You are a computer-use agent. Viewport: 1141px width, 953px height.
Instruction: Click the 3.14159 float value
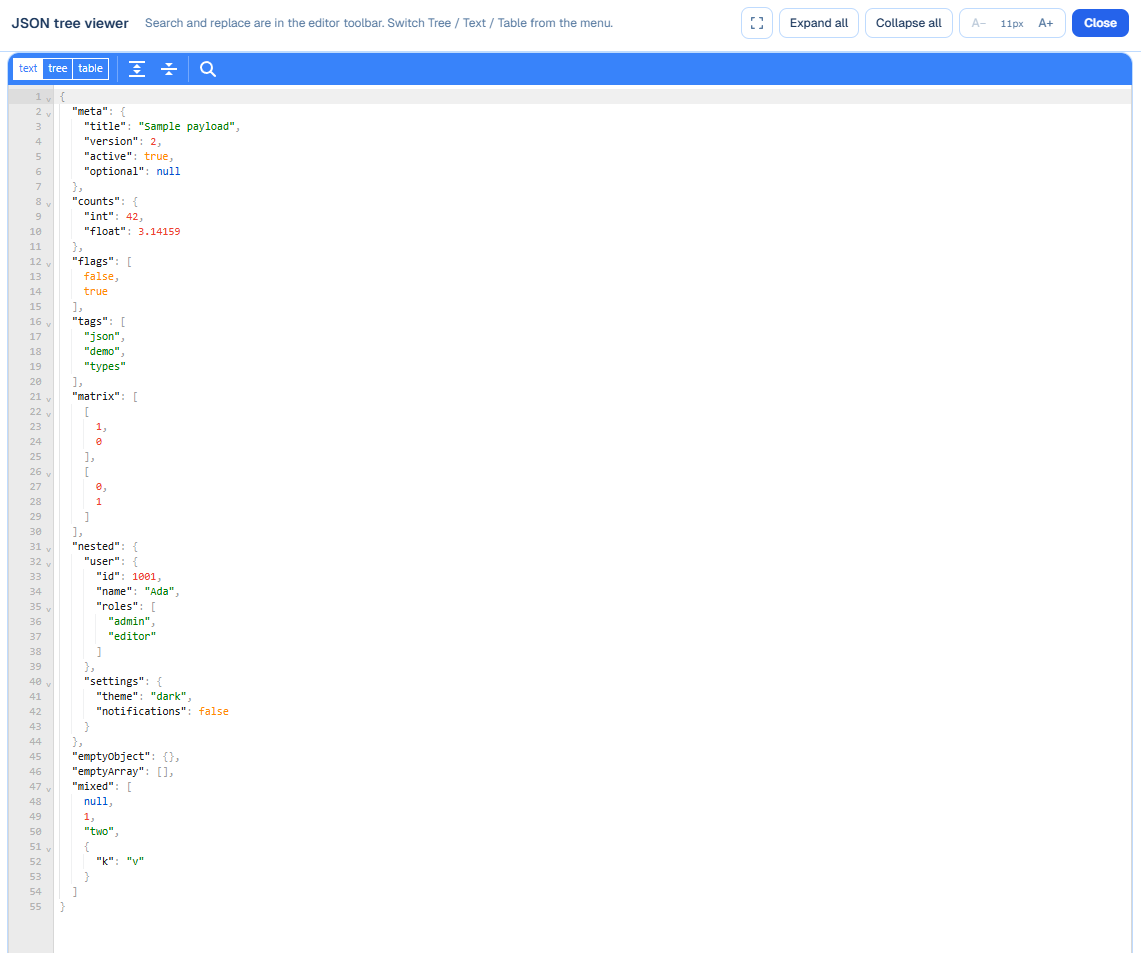tap(159, 231)
